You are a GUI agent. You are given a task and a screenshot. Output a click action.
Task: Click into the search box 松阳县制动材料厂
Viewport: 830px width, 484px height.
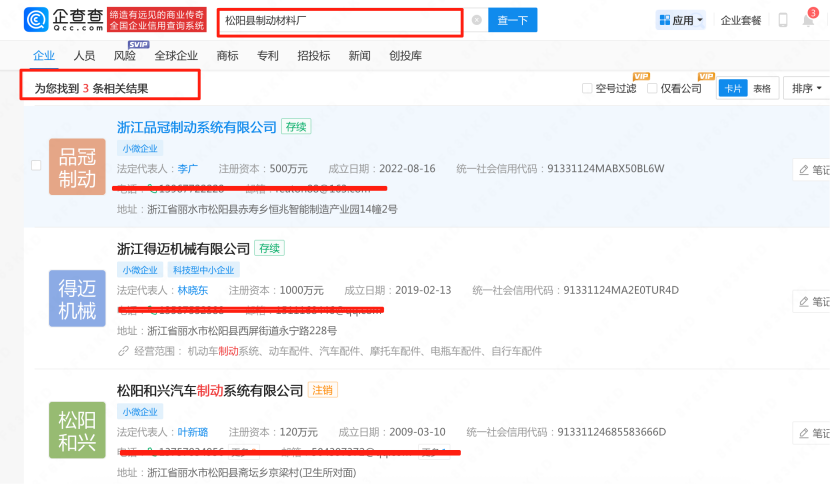coord(340,21)
